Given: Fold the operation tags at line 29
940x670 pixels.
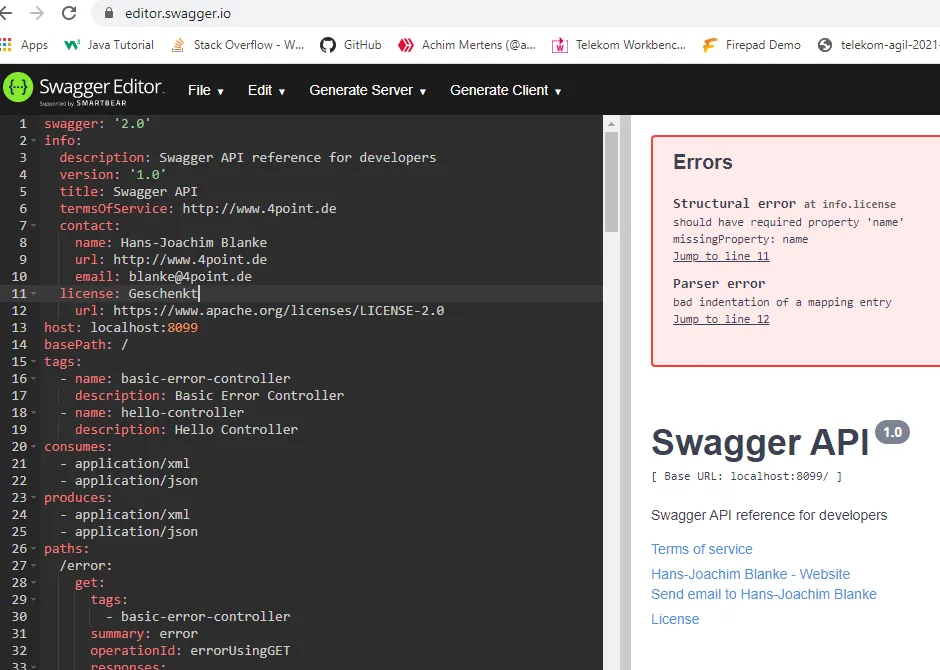Looking at the screenshot, I should click(34, 599).
